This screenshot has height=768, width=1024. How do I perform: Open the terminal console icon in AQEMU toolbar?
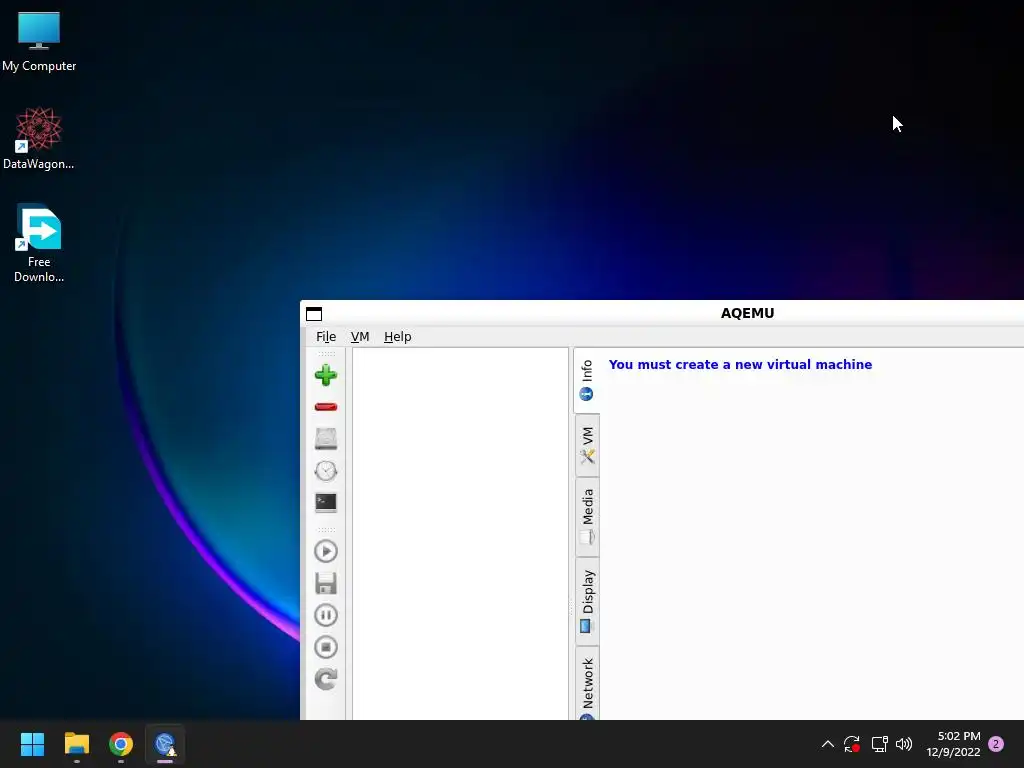click(326, 502)
